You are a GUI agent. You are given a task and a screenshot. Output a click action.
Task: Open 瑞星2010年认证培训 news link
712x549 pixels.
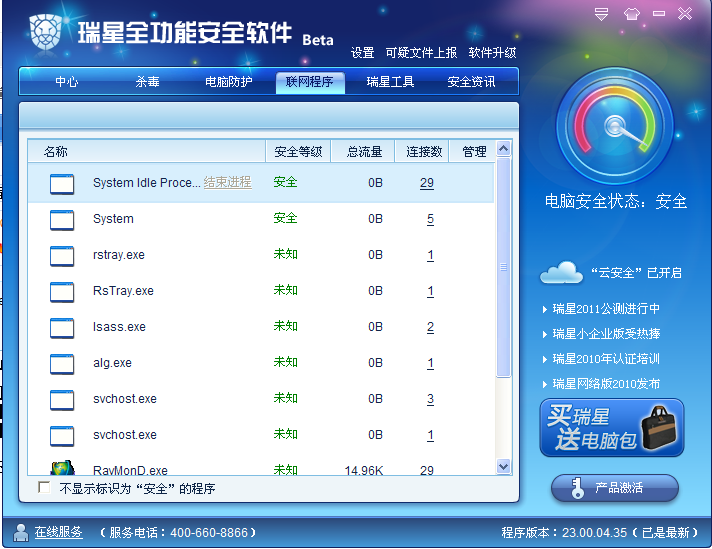606,359
